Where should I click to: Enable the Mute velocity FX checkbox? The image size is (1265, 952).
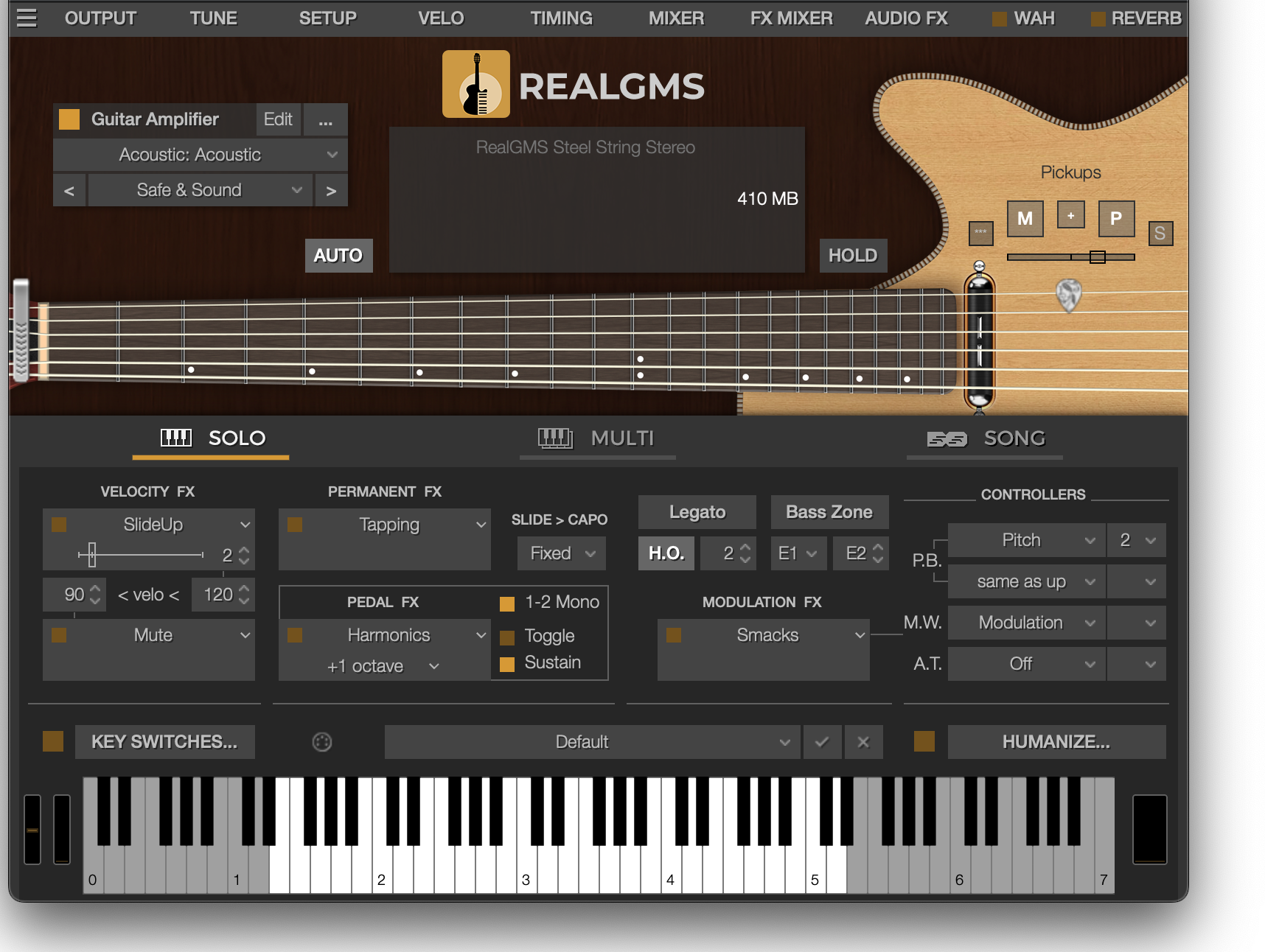pos(59,635)
